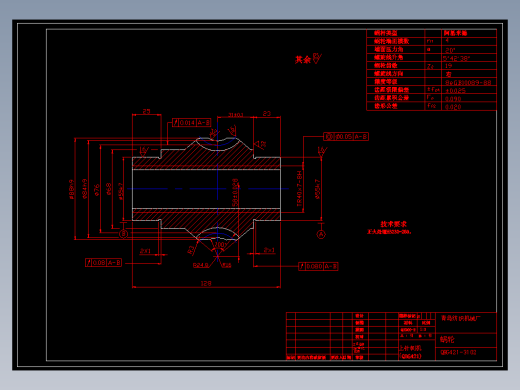
Task: Select the Φ76 diameter dimension
Action: point(97,190)
